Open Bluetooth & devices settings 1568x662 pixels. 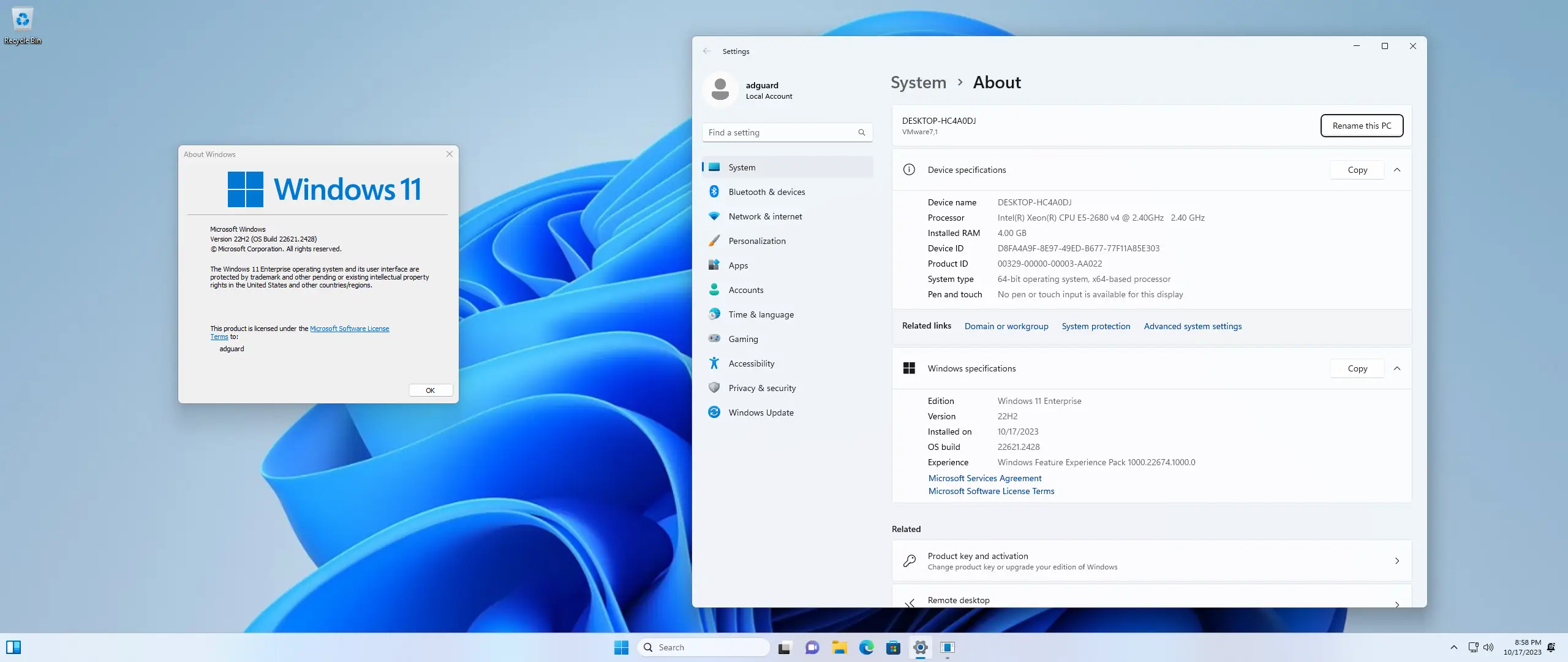(767, 191)
